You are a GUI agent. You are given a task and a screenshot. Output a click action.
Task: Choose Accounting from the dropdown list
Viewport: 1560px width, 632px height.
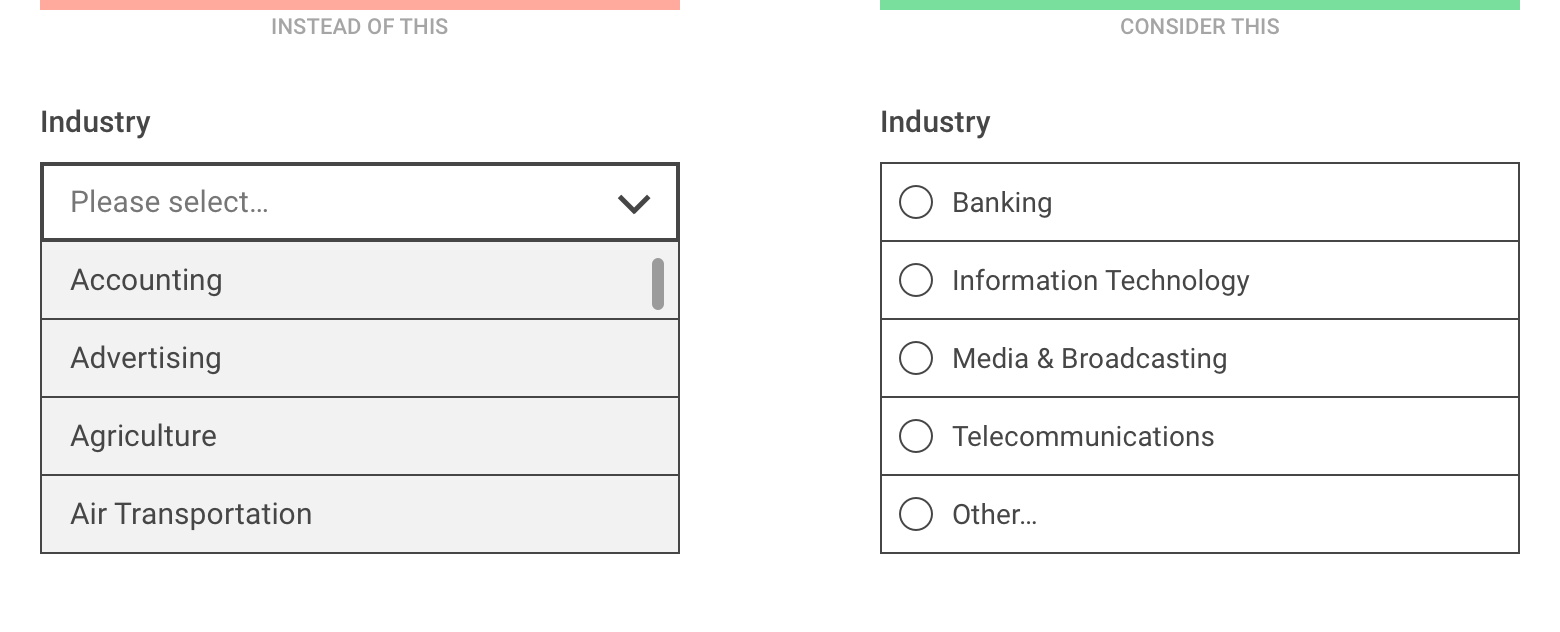point(147,280)
